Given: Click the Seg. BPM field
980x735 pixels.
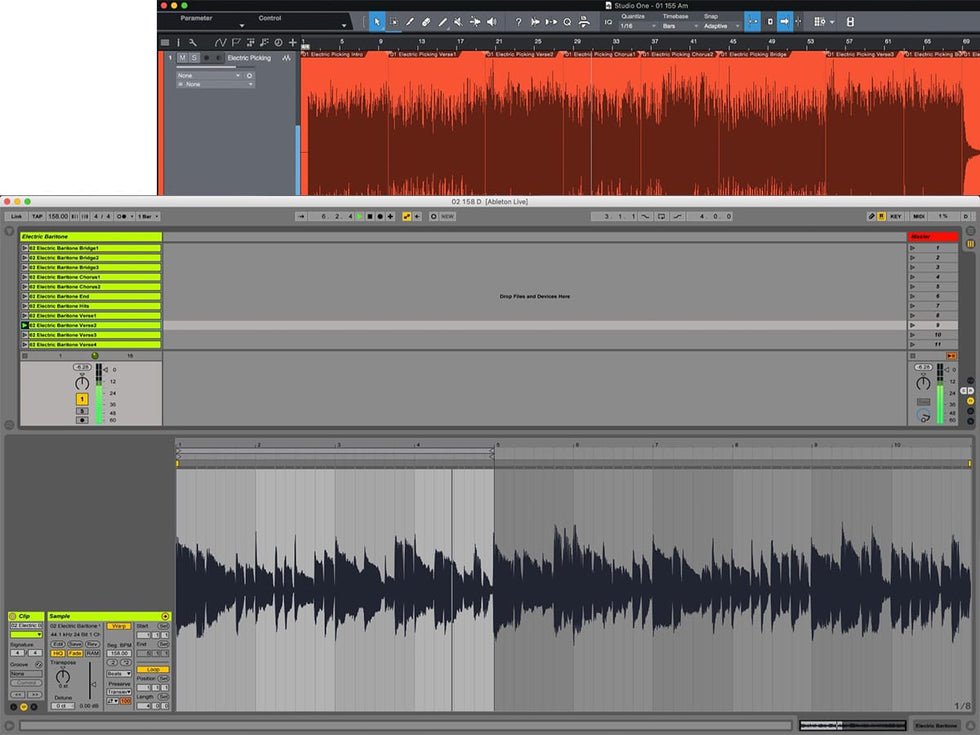Looking at the screenshot, I should tap(119, 653).
